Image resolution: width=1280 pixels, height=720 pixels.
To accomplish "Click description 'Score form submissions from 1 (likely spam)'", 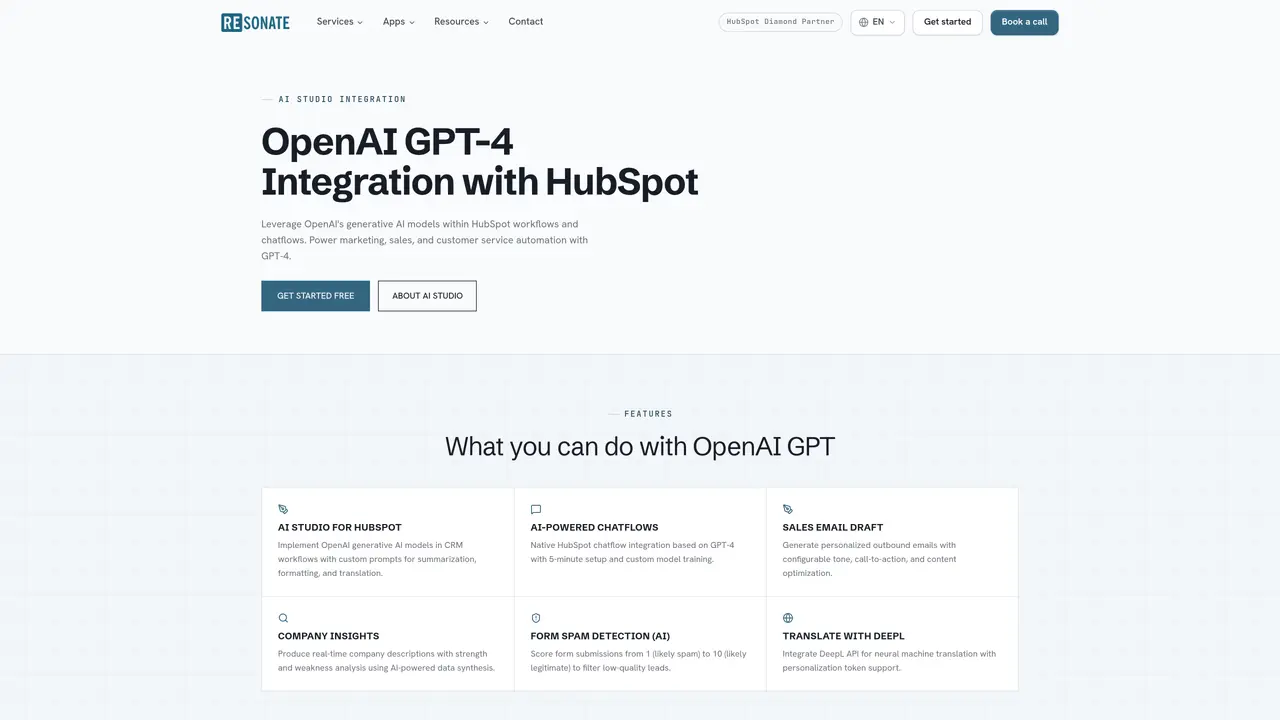I will pos(638,661).
